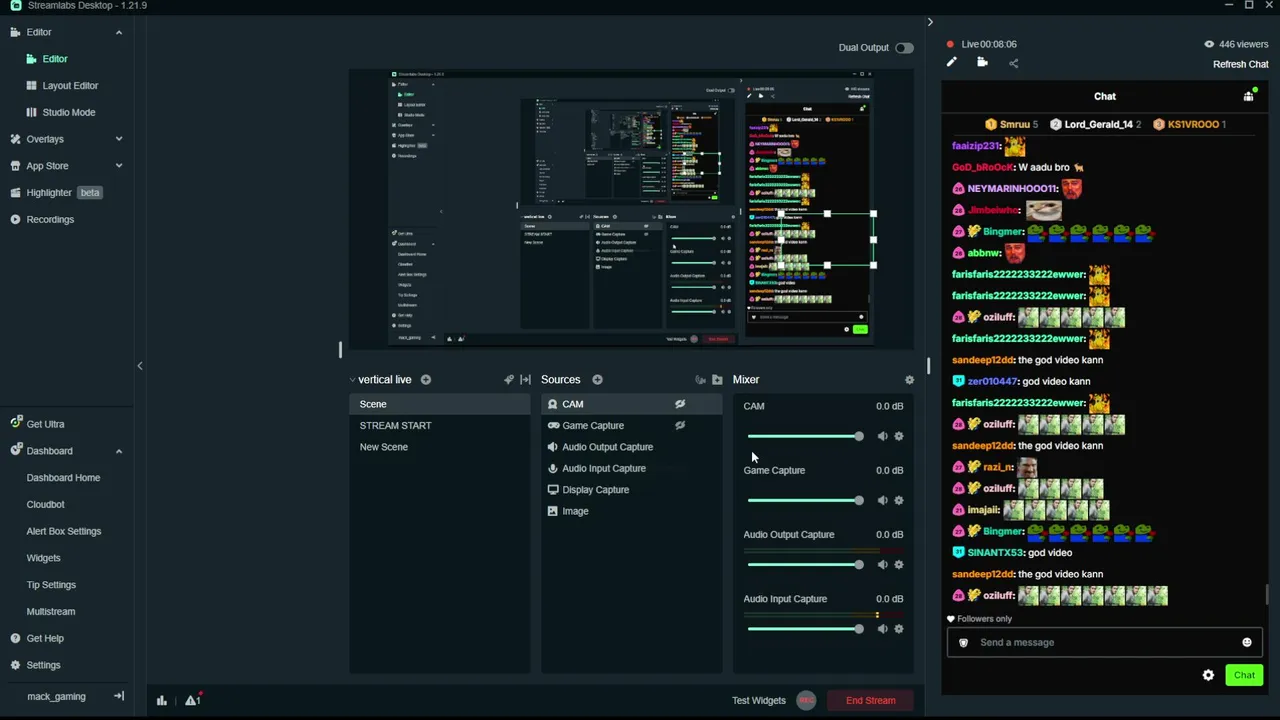Viewport: 1280px width, 720px height.
Task: Open performance stats bar-chart icon
Action: [162, 700]
